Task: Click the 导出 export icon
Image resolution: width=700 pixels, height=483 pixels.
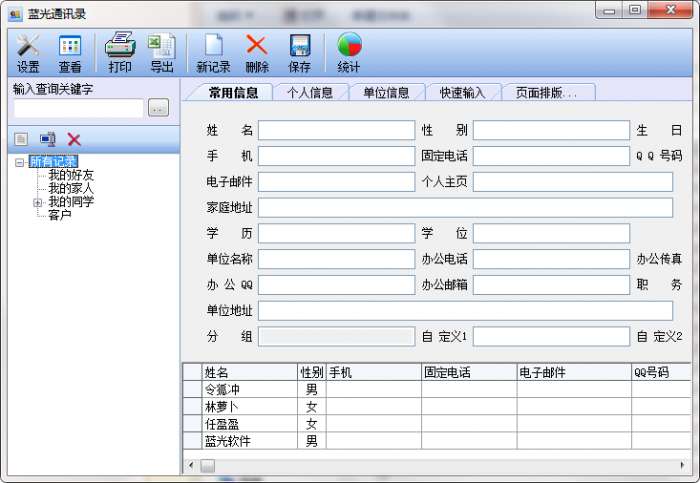Action: 162,53
